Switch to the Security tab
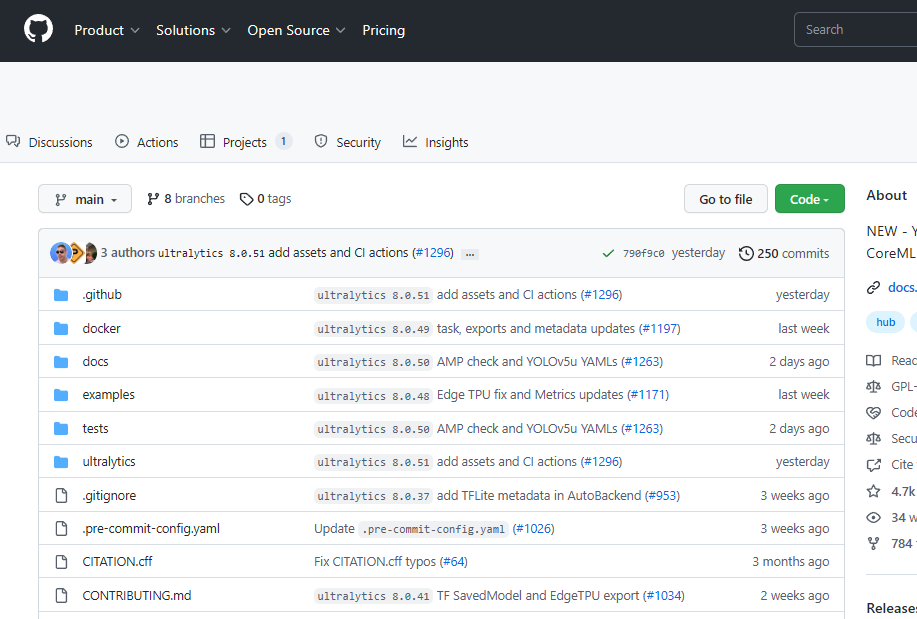Viewport: 917px width, 619px height. coord(347,142)
